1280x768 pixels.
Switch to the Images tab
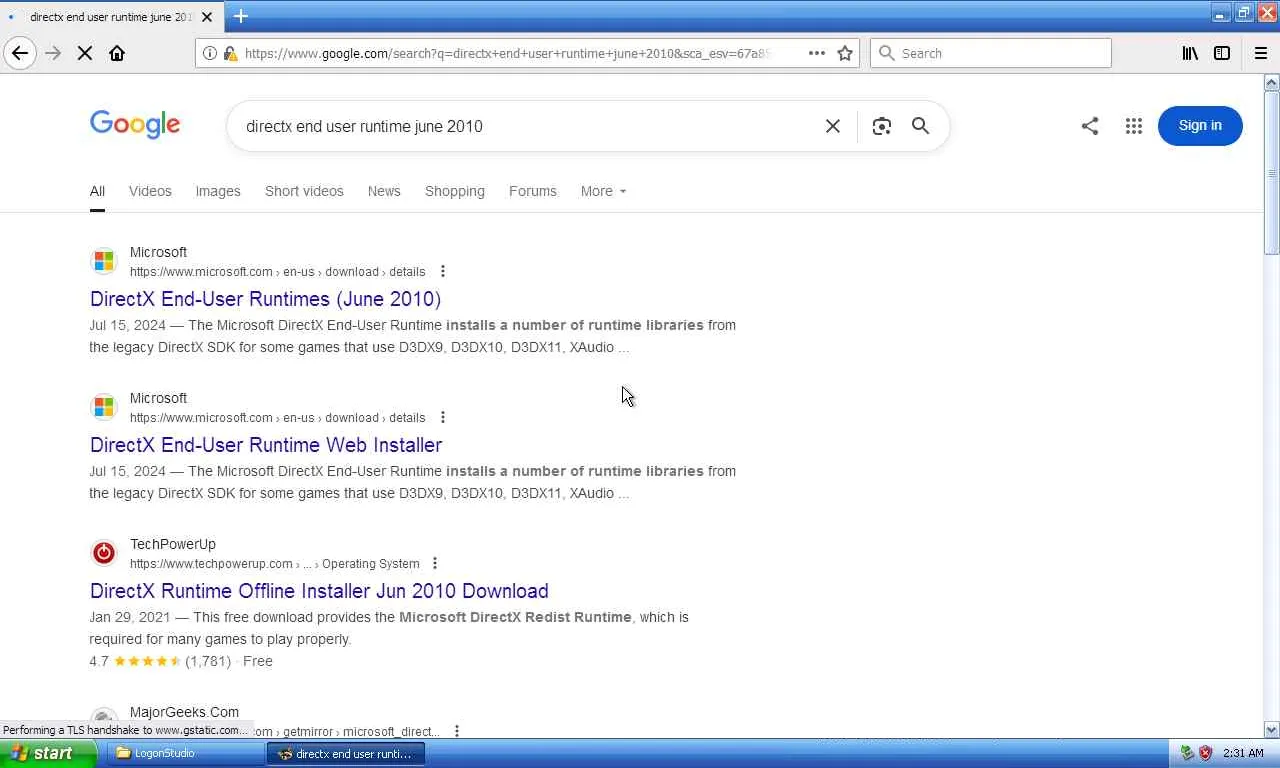pyautogui.click(x=218, y=191)
